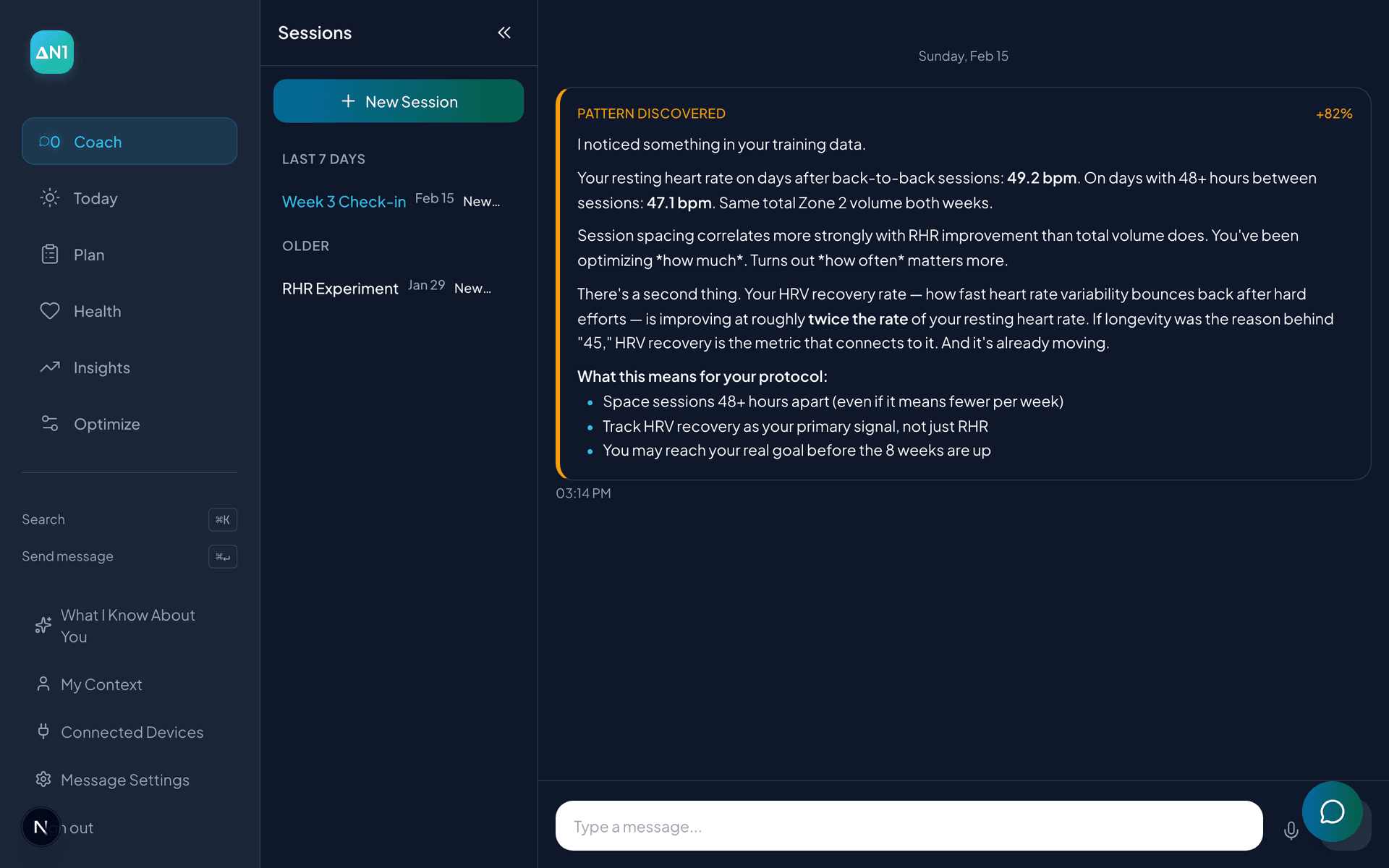Open the Plan clipboard icon

point(50,255)
